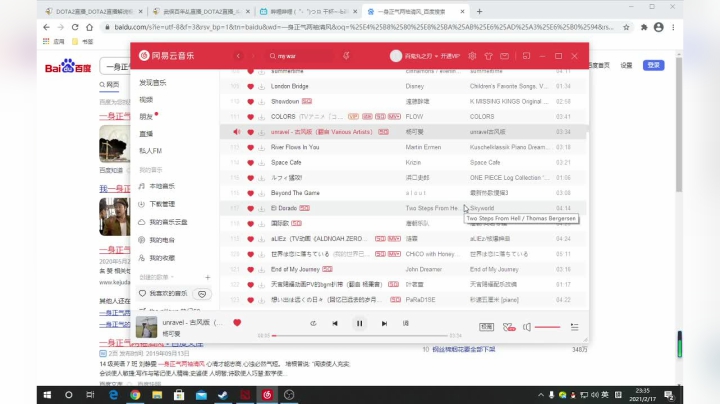Open Chrome extensions puzzle icon
This screenshot has width=720, height=404.
pos(644,28)
